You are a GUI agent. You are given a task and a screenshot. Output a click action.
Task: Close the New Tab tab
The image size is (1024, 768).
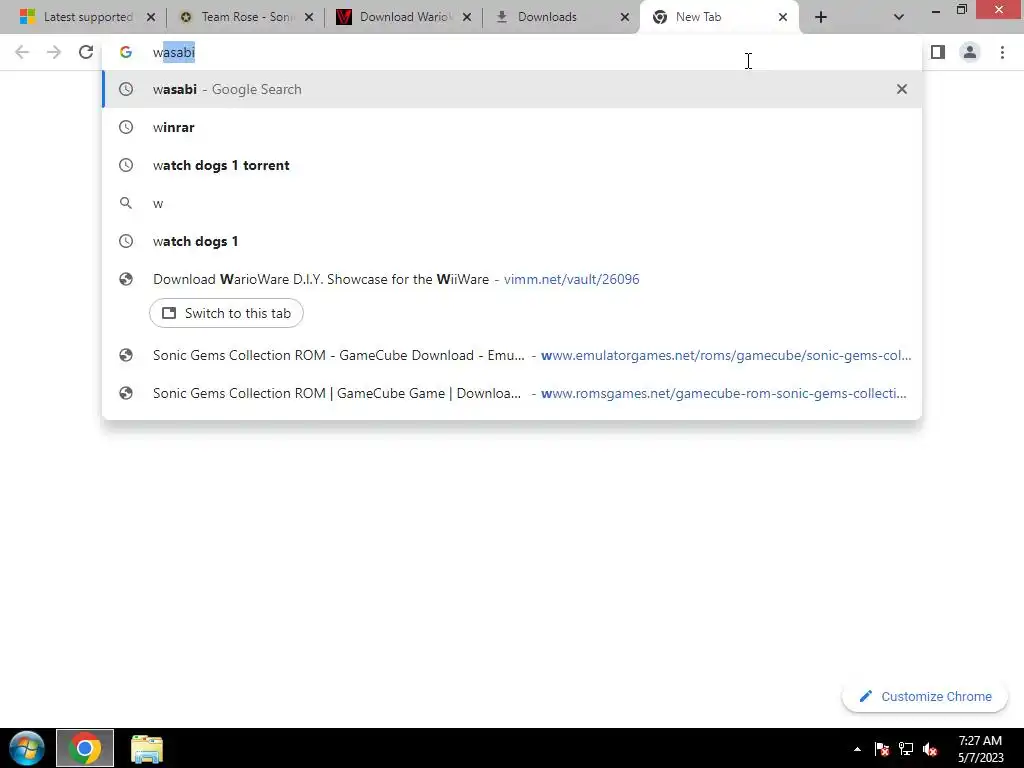tap(783, 17)
